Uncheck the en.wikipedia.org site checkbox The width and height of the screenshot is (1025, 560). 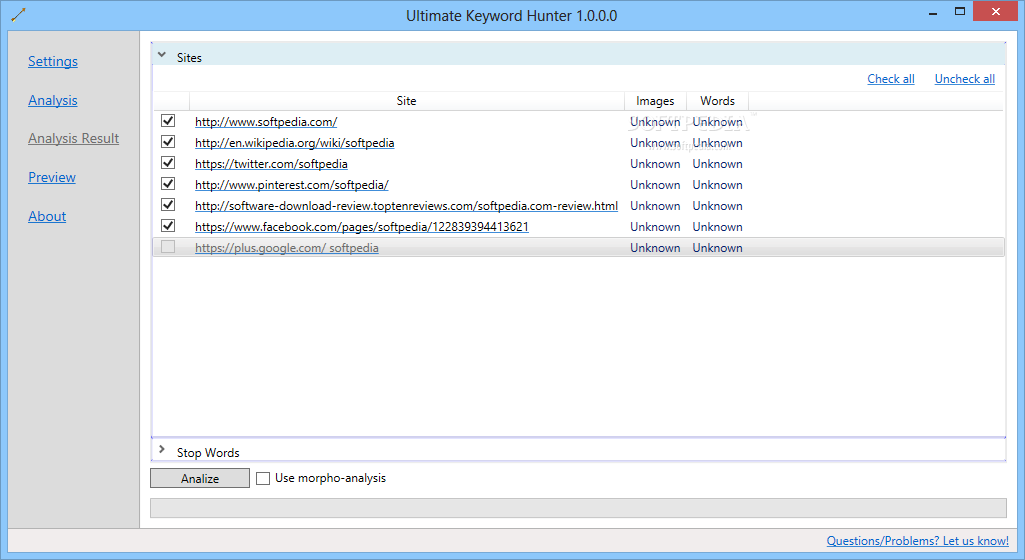[168, 142]
